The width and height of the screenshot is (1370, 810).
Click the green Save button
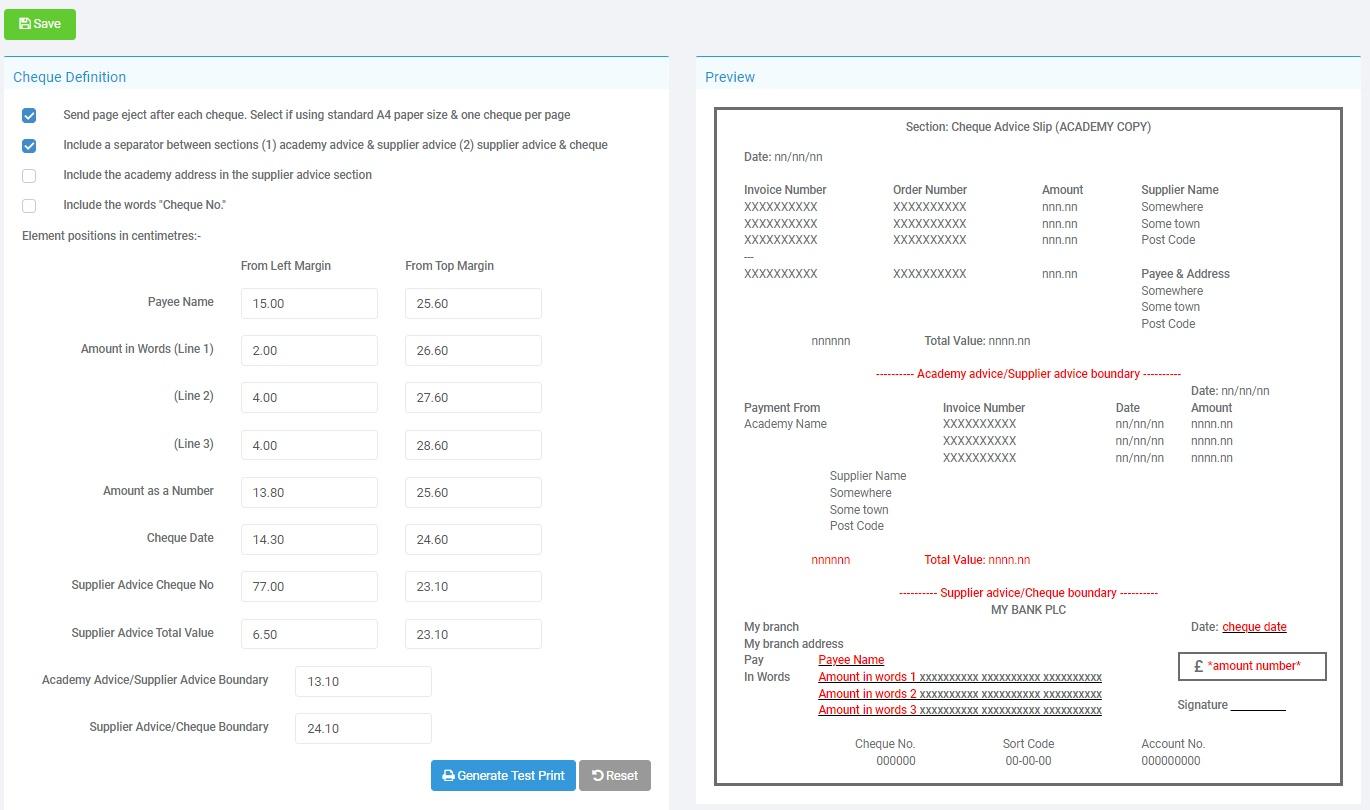tap(40, 23)
